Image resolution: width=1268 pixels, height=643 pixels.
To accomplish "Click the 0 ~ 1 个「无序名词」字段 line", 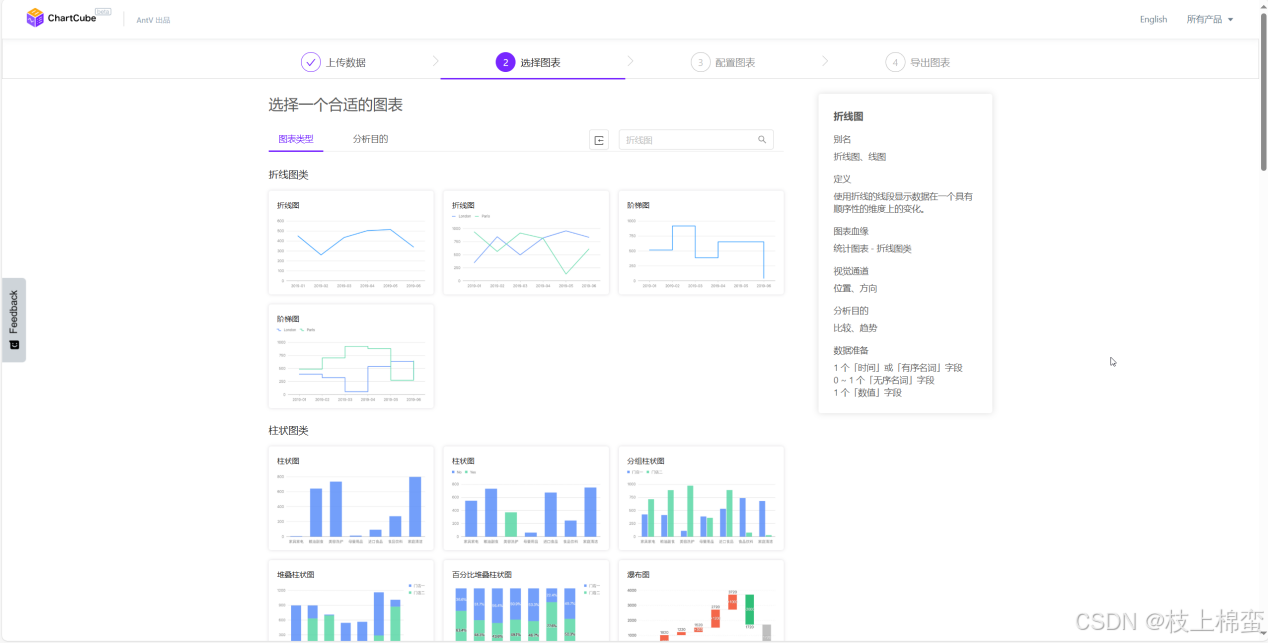I will [883, 380].
